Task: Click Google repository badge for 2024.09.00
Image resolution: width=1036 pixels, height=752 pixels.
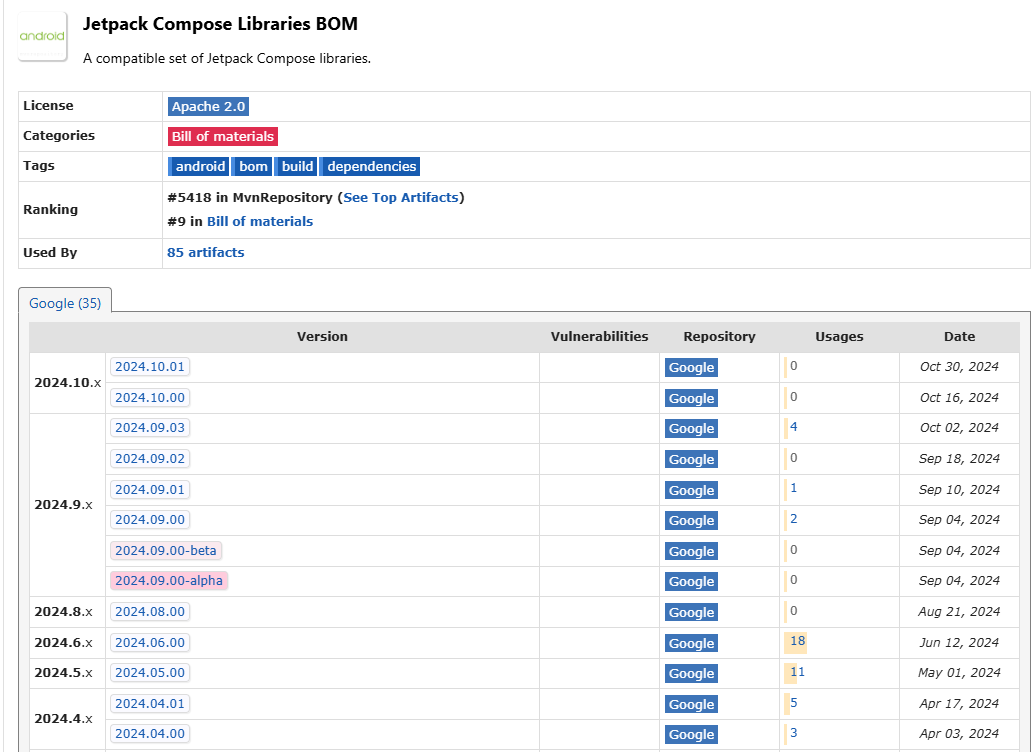Action: (x=691, y=520)
